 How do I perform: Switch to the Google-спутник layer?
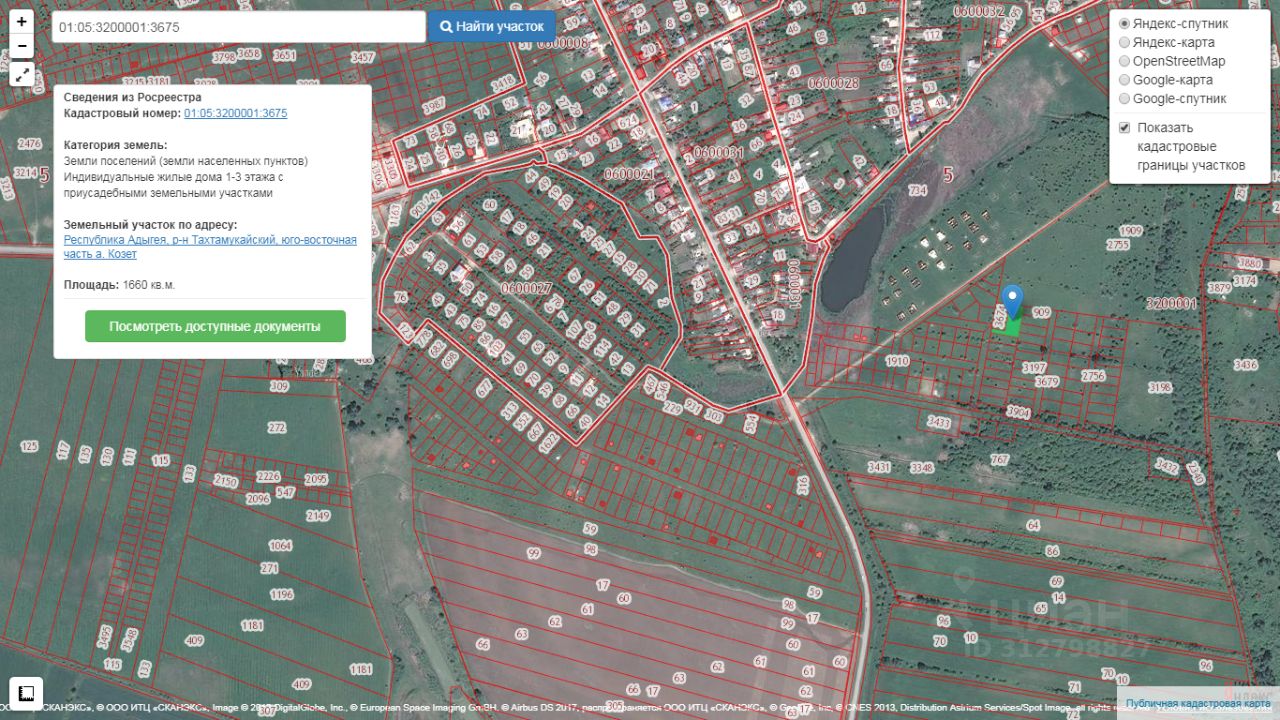[1125, 99]
